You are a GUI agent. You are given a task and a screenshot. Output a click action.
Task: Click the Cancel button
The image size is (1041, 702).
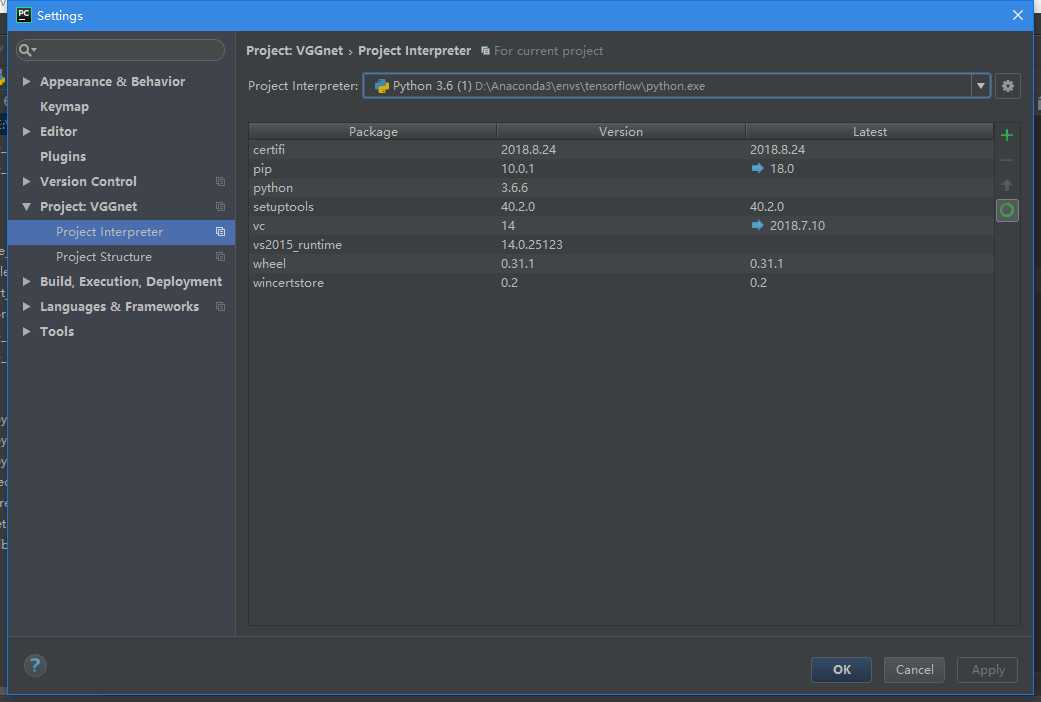click(x=914, y=669)
